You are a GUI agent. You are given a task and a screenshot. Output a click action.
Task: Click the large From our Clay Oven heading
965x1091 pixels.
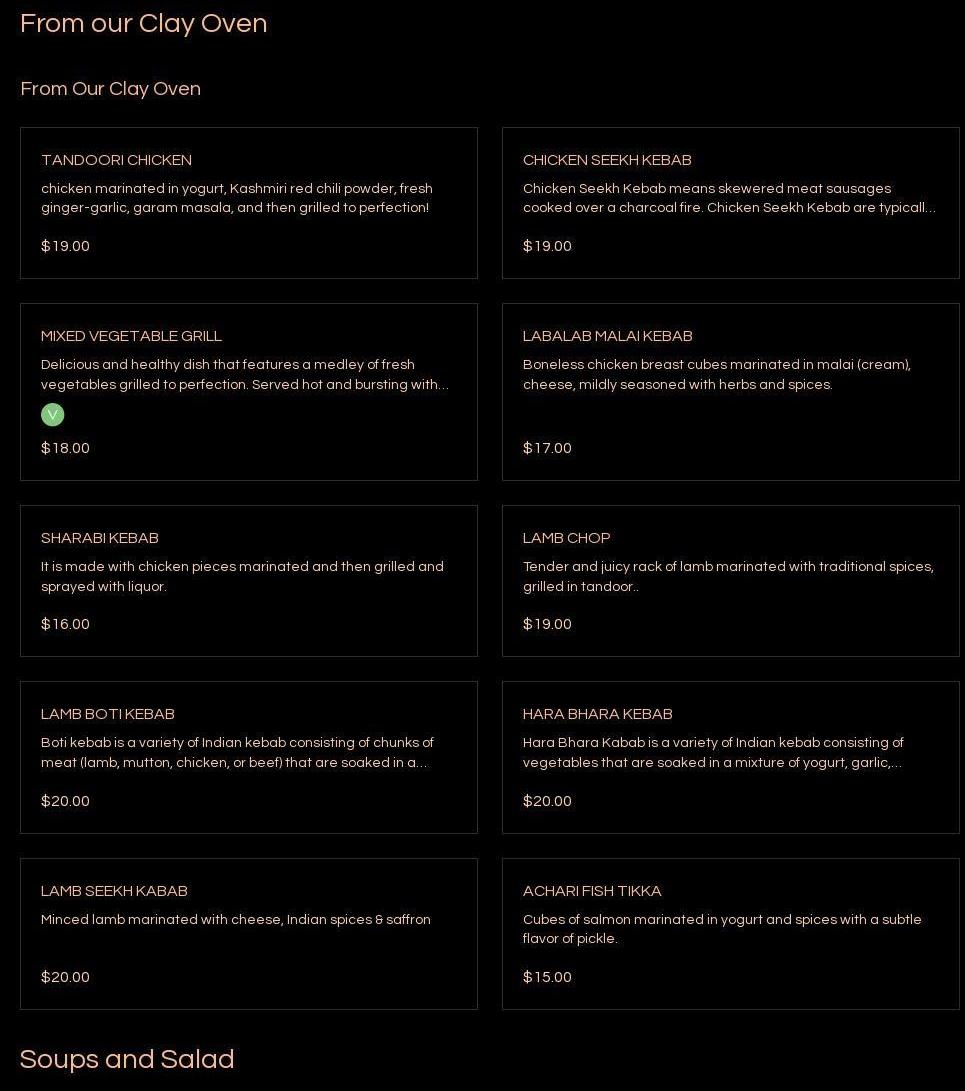[143, 23]
